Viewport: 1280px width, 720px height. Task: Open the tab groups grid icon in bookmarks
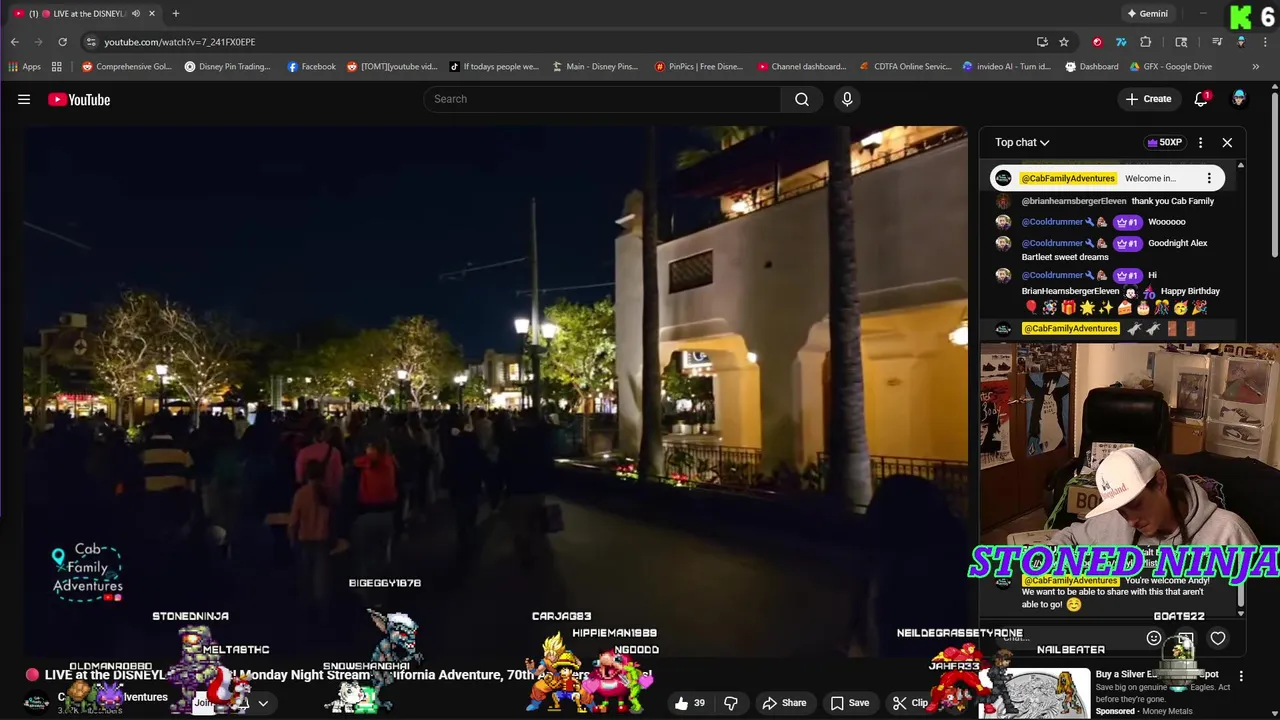pos(57,67)
